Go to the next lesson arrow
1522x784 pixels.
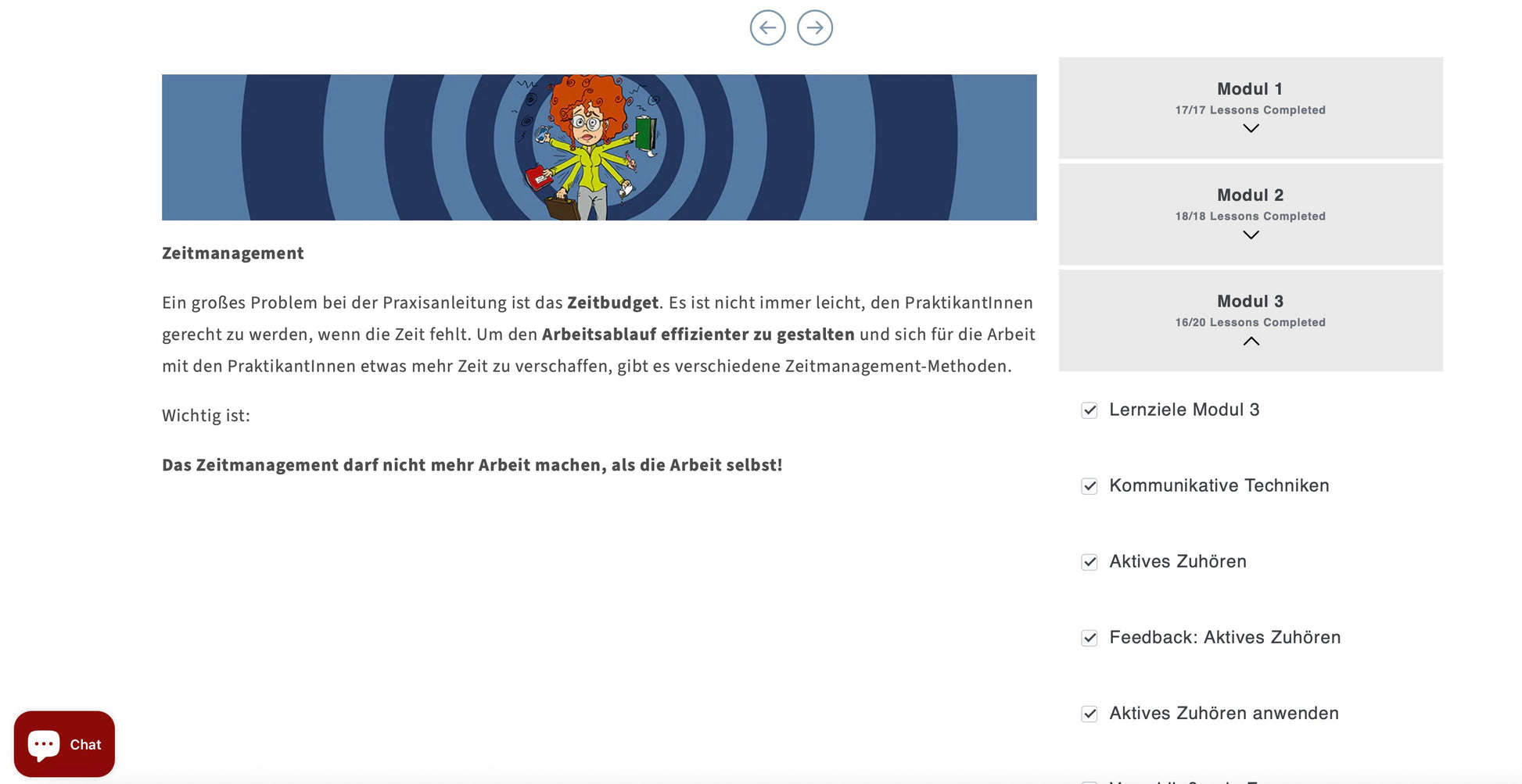point(815,28)
